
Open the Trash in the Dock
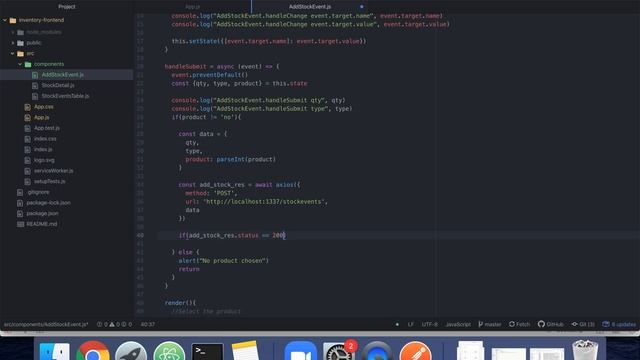point(585,351)
